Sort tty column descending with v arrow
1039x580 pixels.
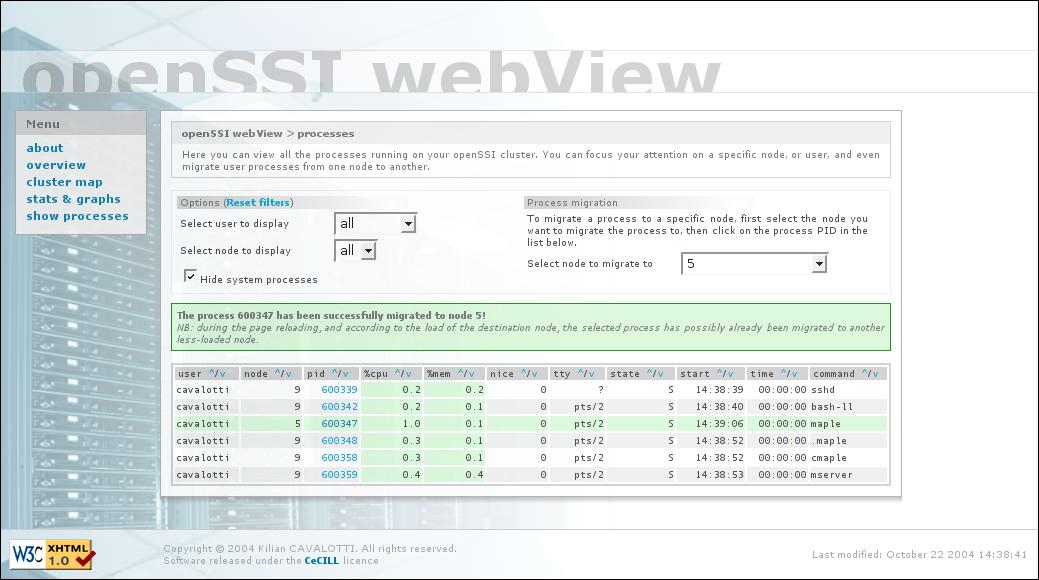pyautogui.click(x=590, y=374)
